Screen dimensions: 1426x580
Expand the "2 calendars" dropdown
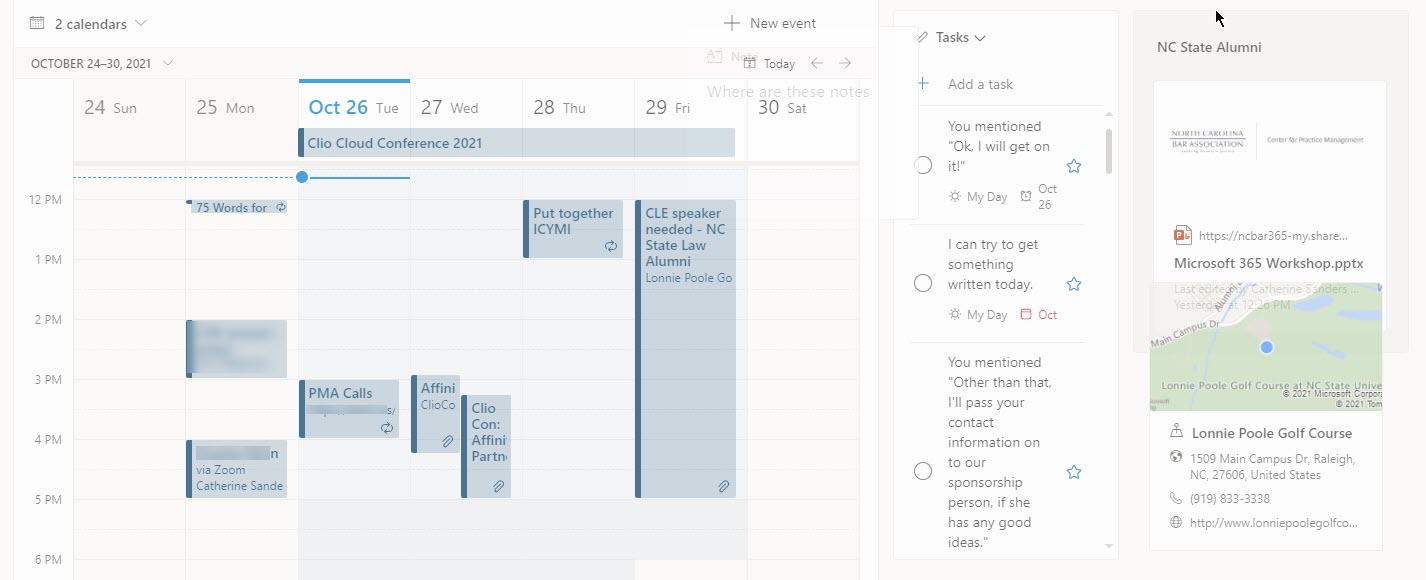click(x=88, y=23)
